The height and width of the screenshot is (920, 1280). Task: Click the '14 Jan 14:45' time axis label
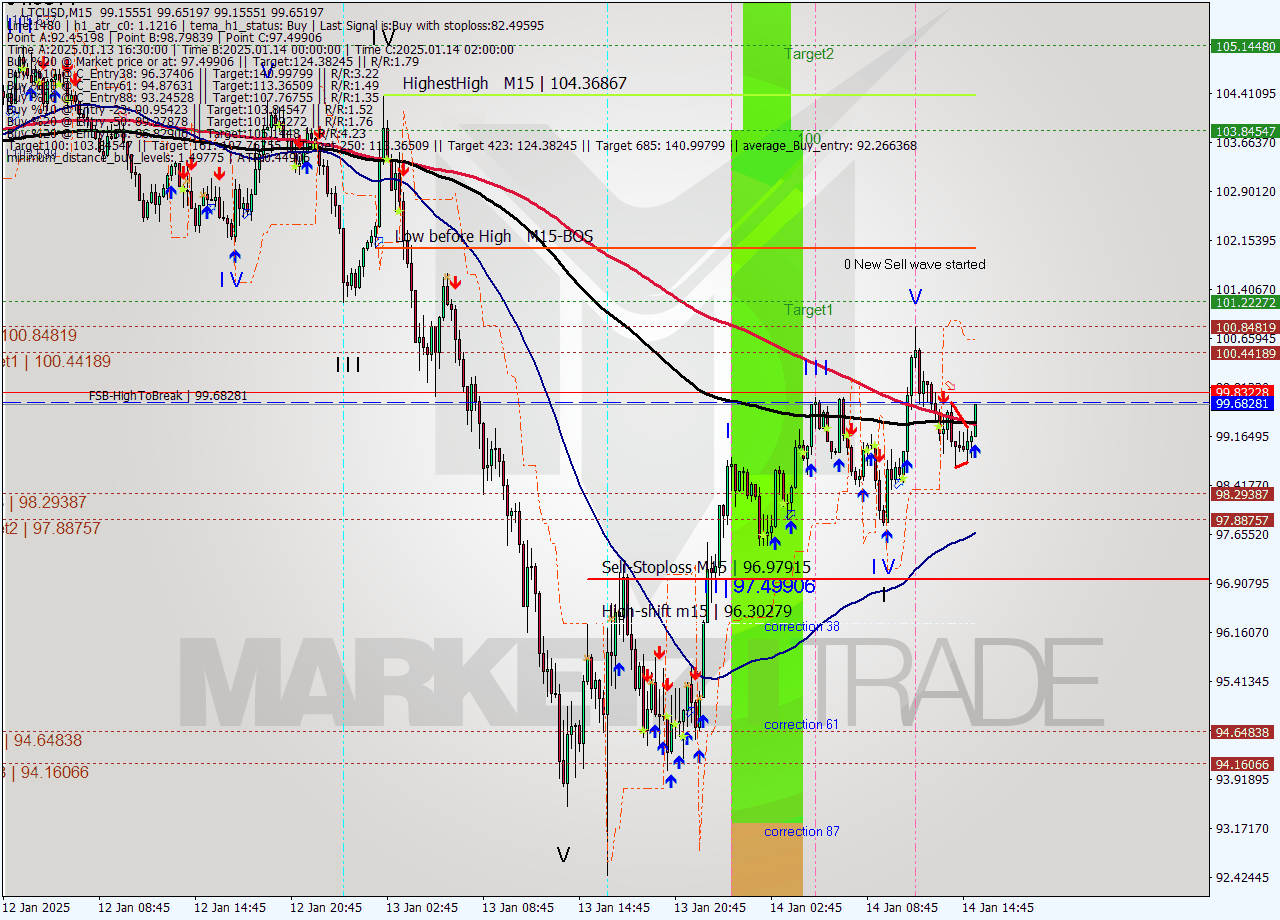click(x=998, y=908)
